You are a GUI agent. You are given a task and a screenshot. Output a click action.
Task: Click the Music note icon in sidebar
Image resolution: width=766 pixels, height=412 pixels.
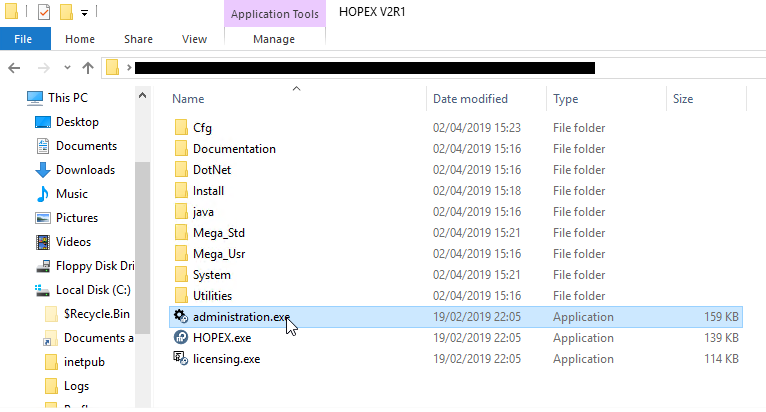(x=43, y=194)
